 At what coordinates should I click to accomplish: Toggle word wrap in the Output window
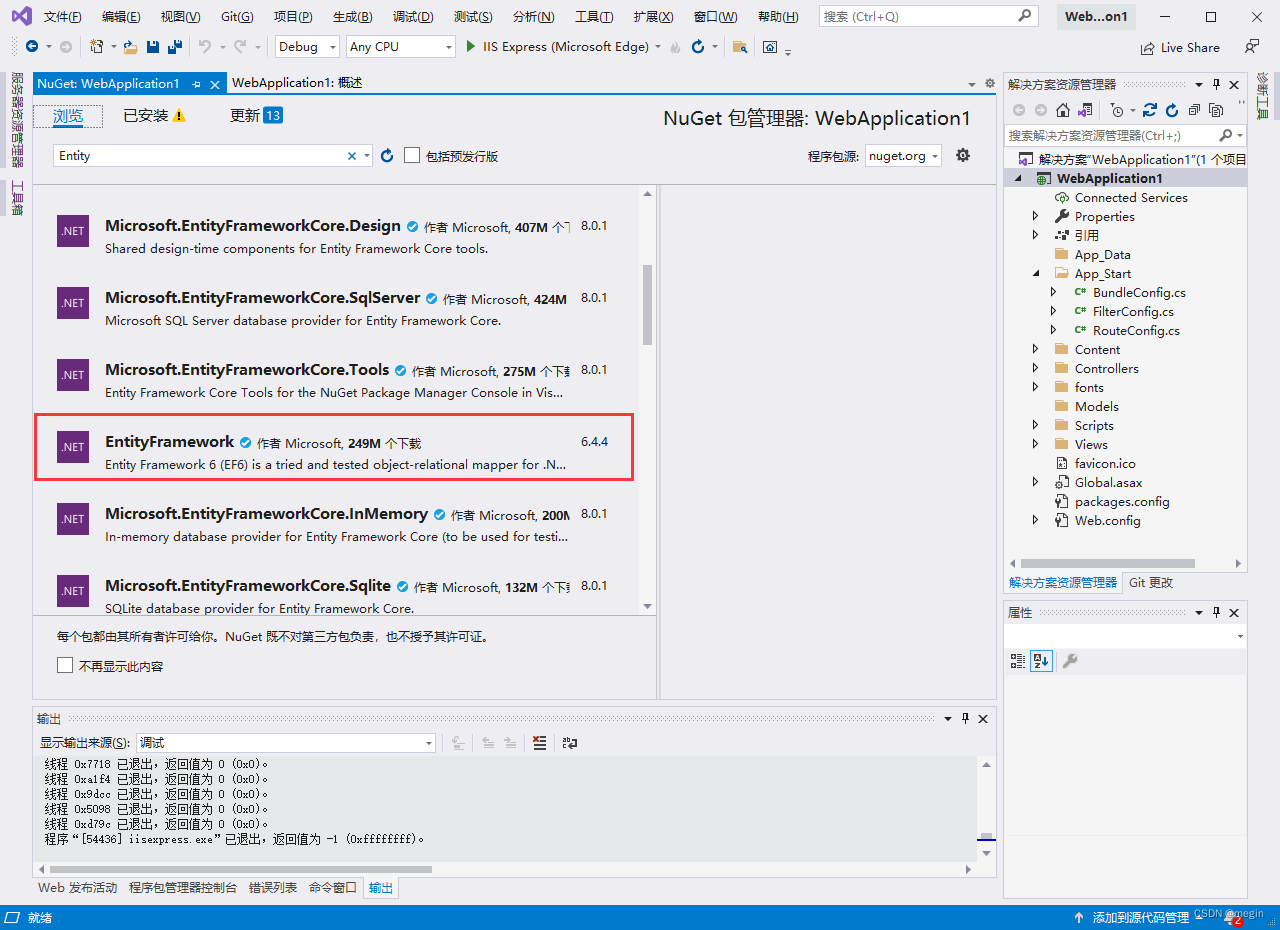coord(570,742)
